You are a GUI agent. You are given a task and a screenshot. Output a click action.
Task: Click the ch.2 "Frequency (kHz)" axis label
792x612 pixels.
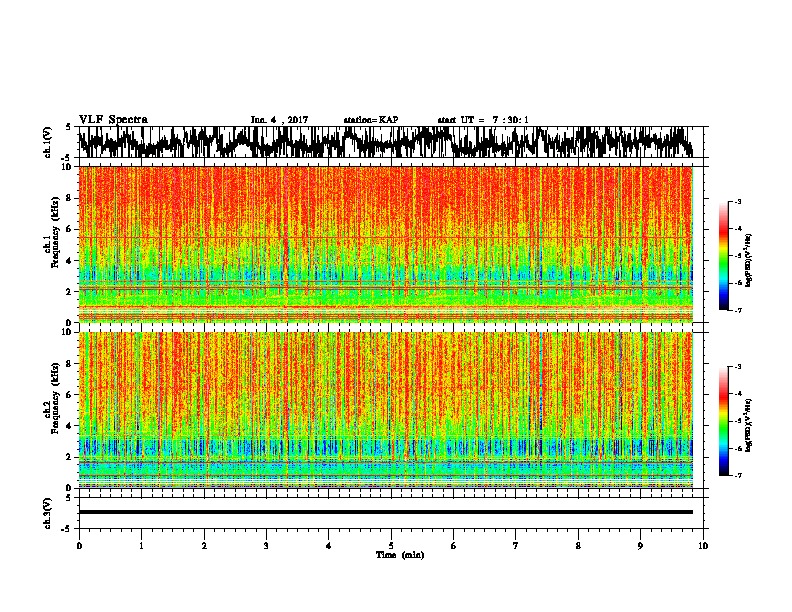point(56,398)
